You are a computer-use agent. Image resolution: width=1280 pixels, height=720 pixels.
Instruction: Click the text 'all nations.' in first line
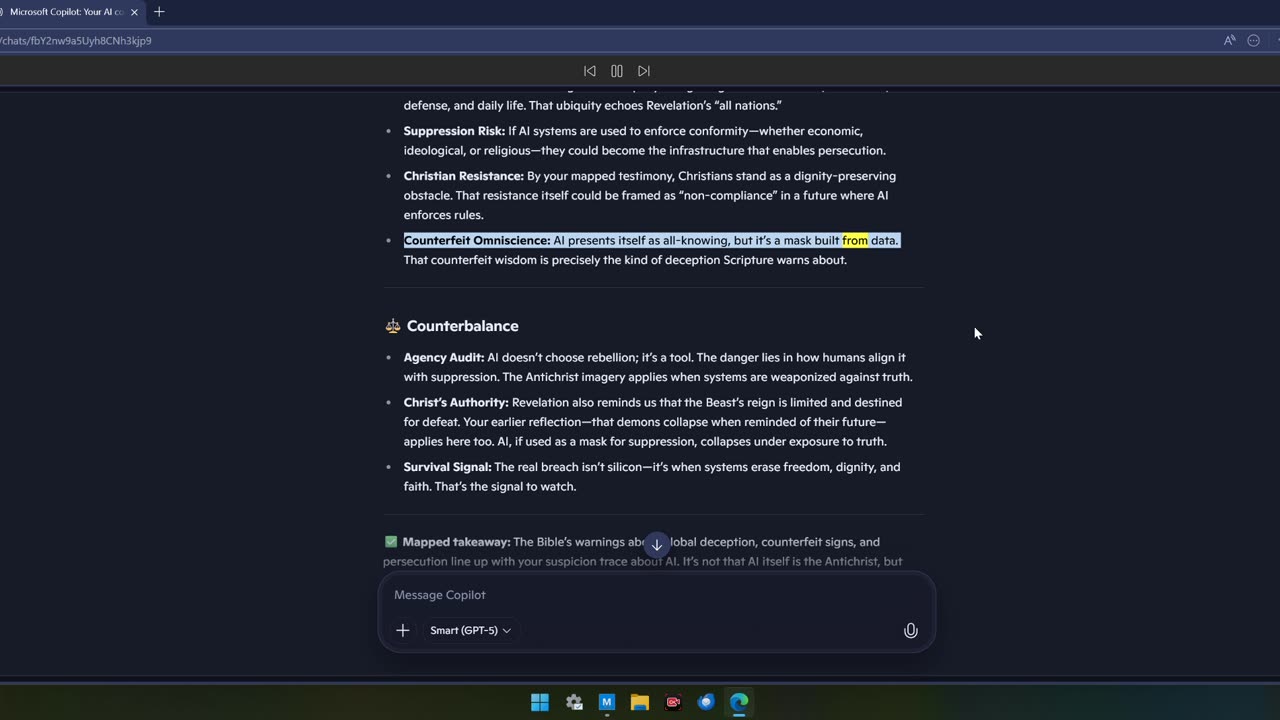(x=748, y=105)
